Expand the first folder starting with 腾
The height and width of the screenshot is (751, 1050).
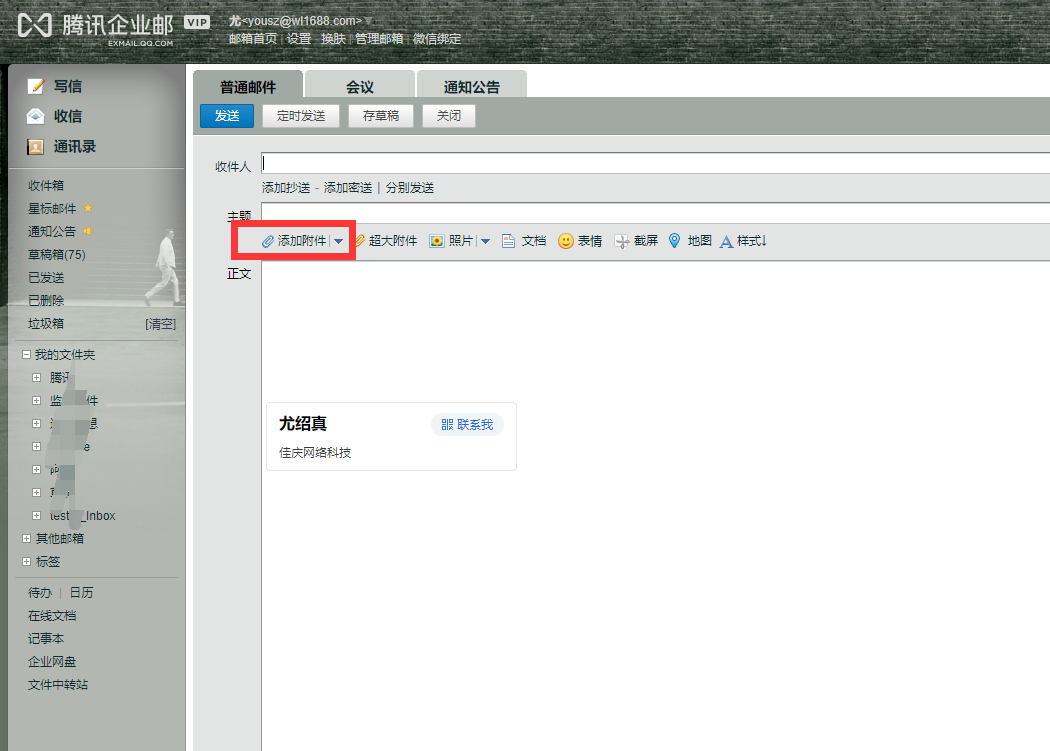click(37, 378)
